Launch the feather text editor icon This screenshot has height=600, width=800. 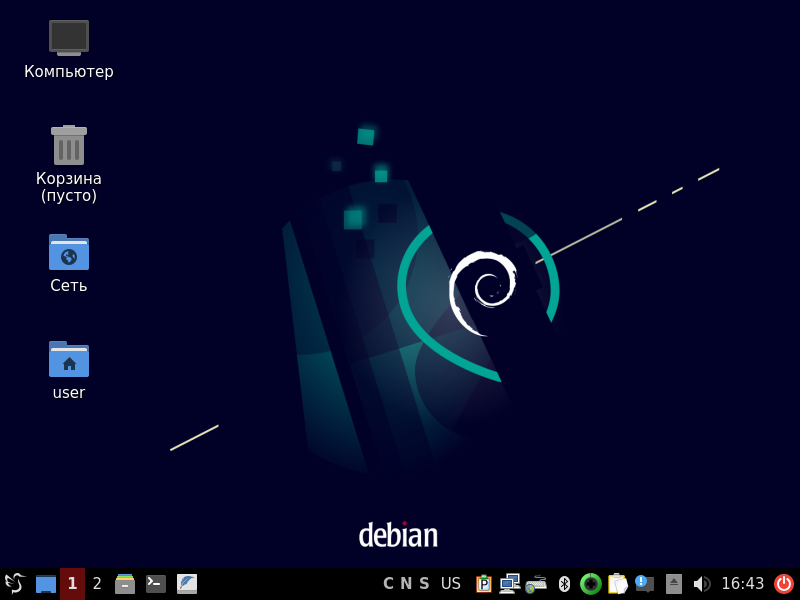click(x=187, y=584)
